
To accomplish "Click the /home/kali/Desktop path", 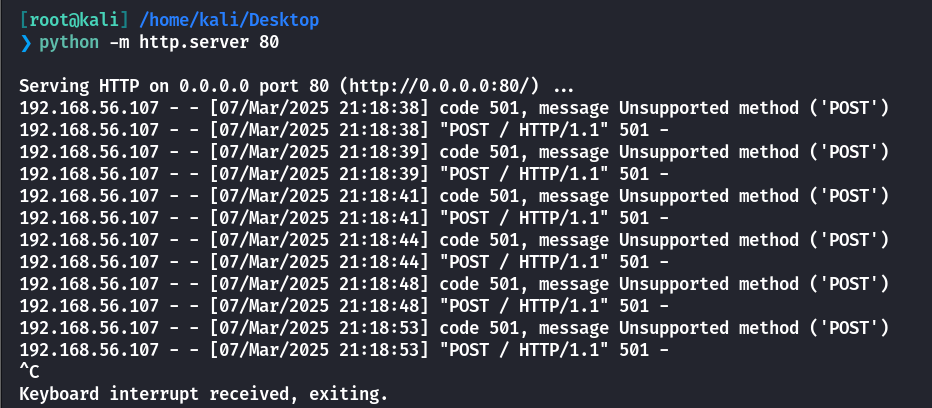I will (x=229, y=20).
